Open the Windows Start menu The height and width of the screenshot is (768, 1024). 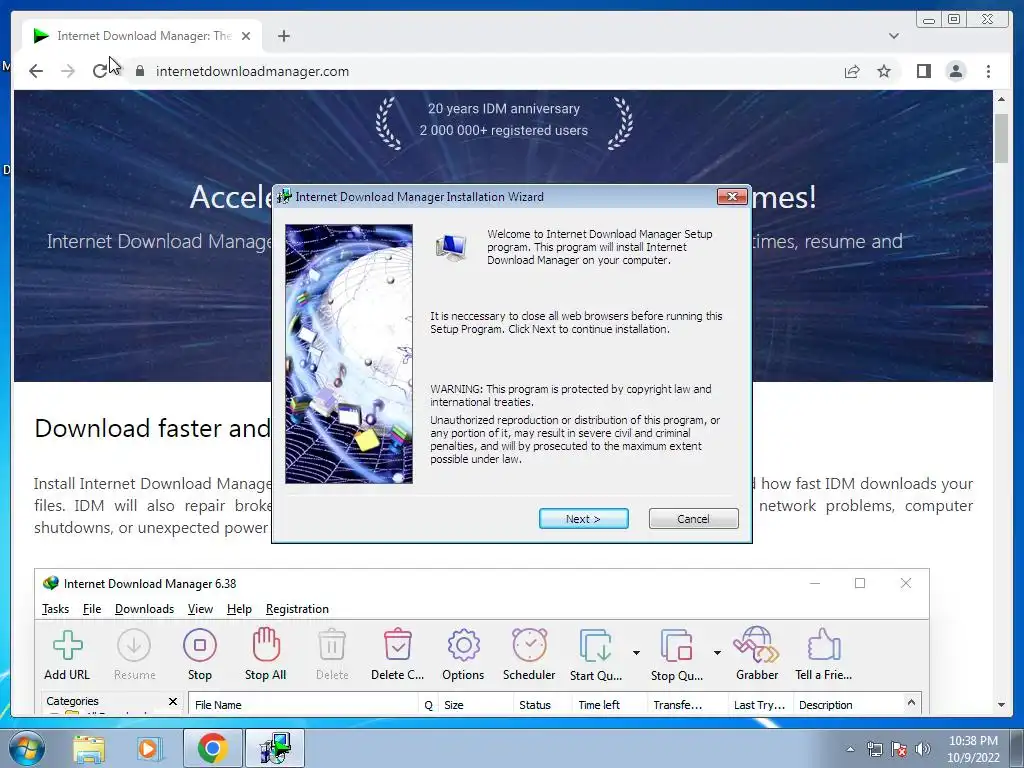25,748
